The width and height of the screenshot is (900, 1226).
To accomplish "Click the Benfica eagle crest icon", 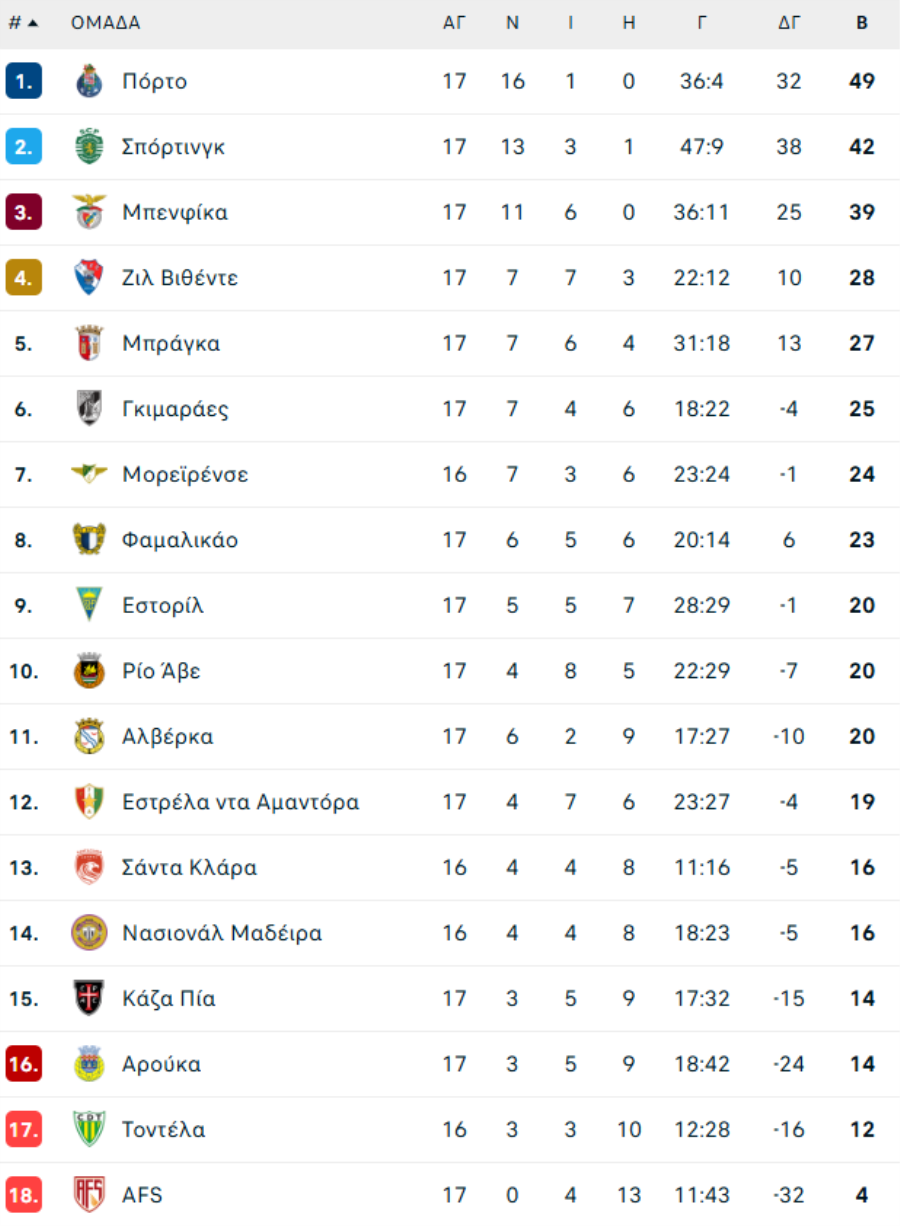I will point(89,212).
